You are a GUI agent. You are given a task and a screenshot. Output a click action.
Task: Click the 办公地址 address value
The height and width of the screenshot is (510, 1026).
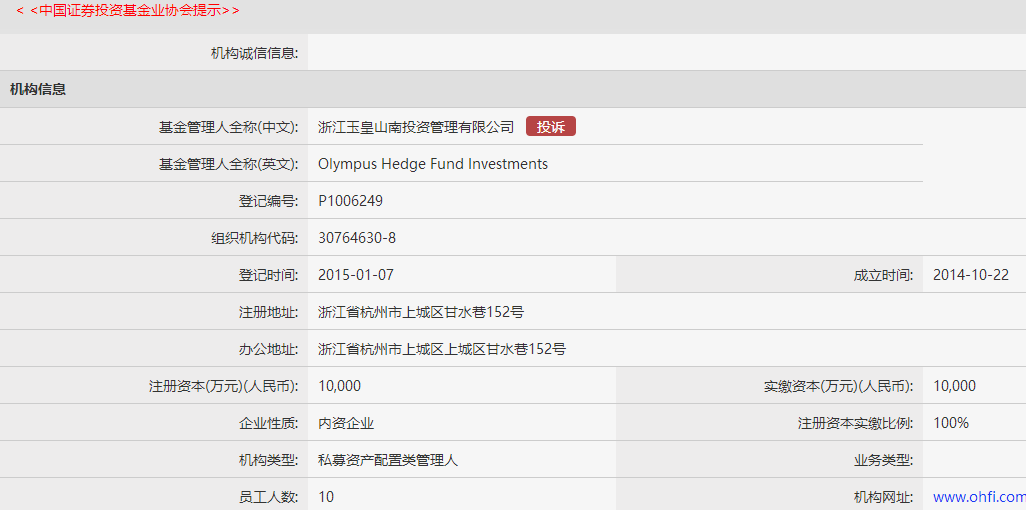[x=442, y=349]
